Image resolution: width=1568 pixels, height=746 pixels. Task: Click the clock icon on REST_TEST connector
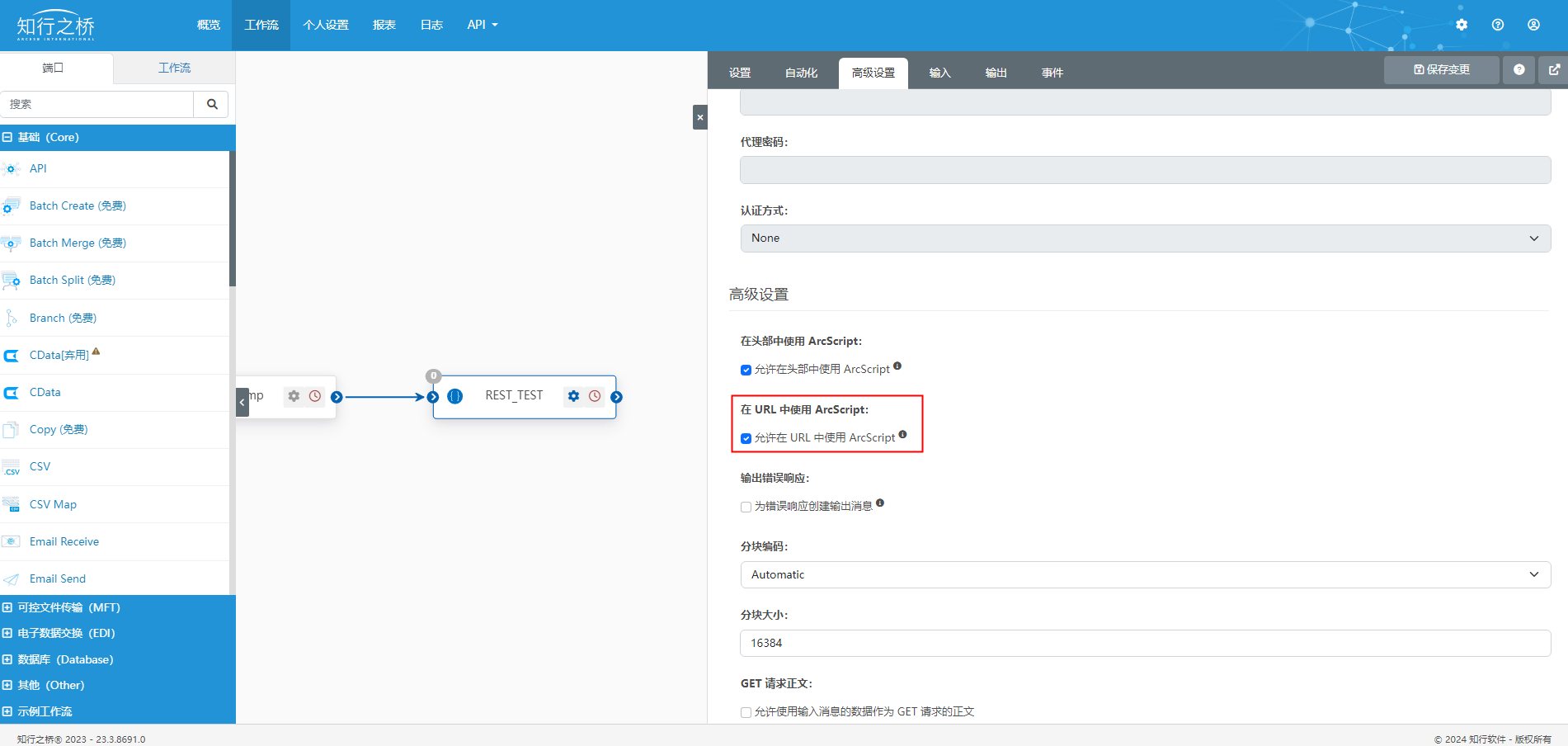[595, 396]
